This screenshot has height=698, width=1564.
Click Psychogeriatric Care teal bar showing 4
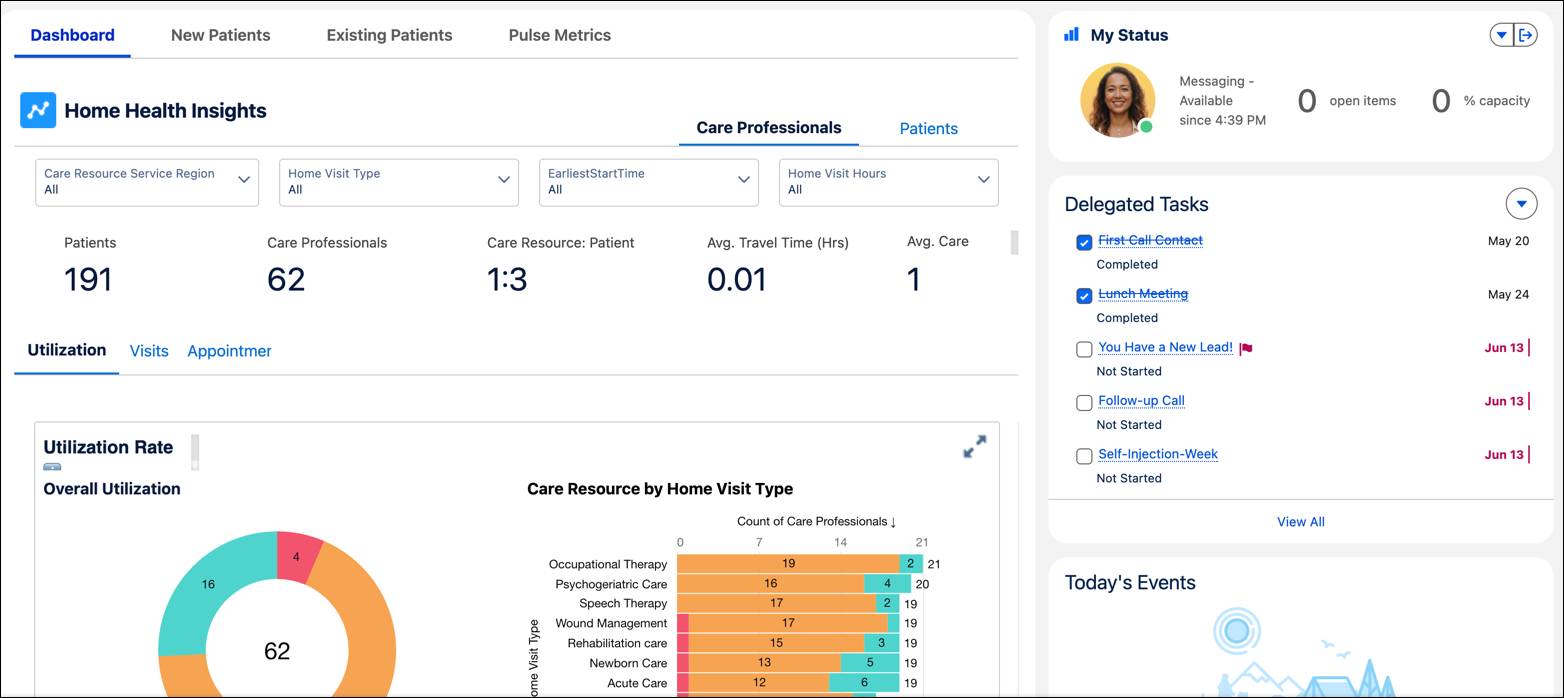click(x=887, y=584)
